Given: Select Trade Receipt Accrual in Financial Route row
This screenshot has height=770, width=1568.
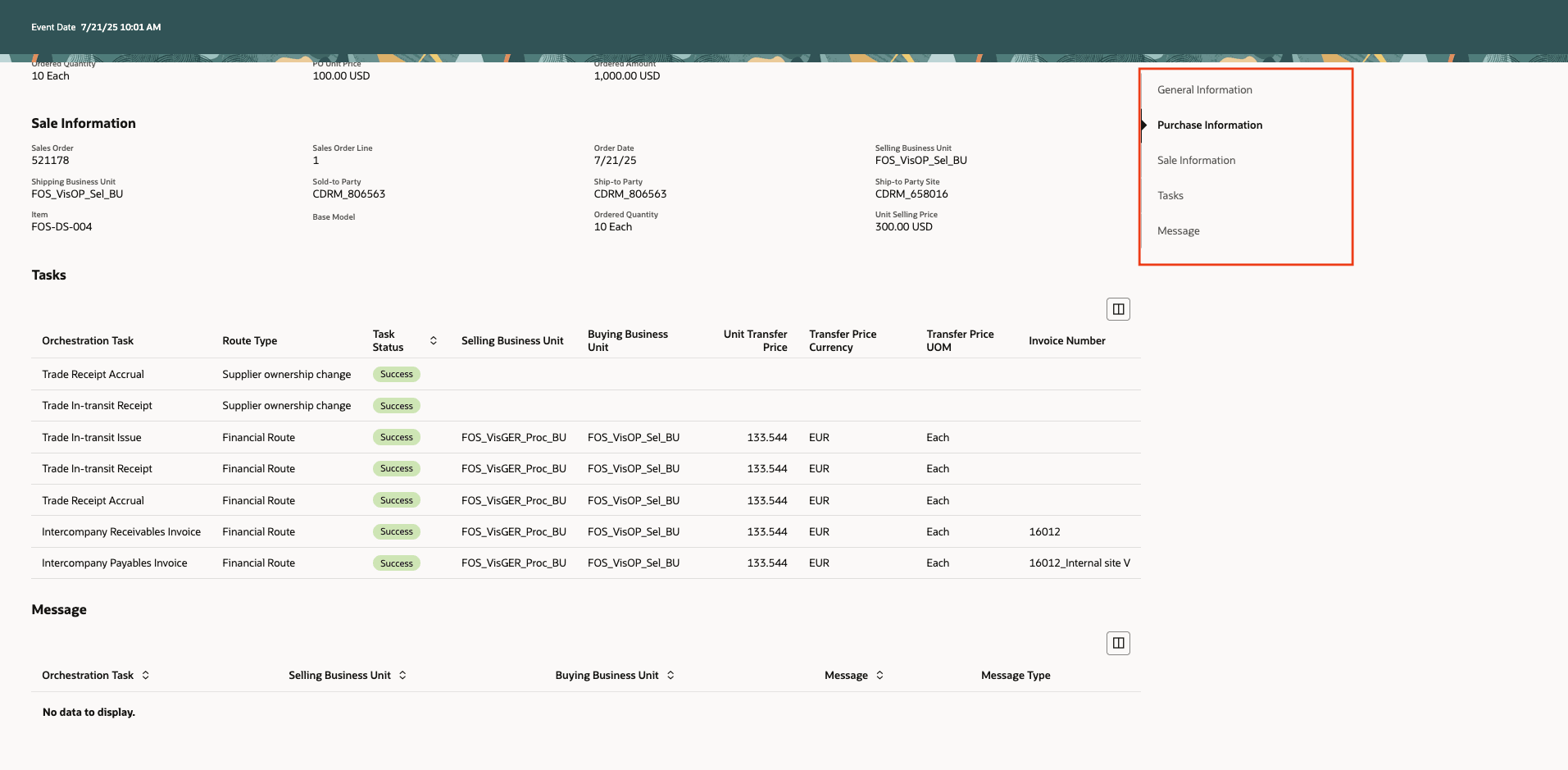Looking at the screenshot, I should [x=93, y=501].
